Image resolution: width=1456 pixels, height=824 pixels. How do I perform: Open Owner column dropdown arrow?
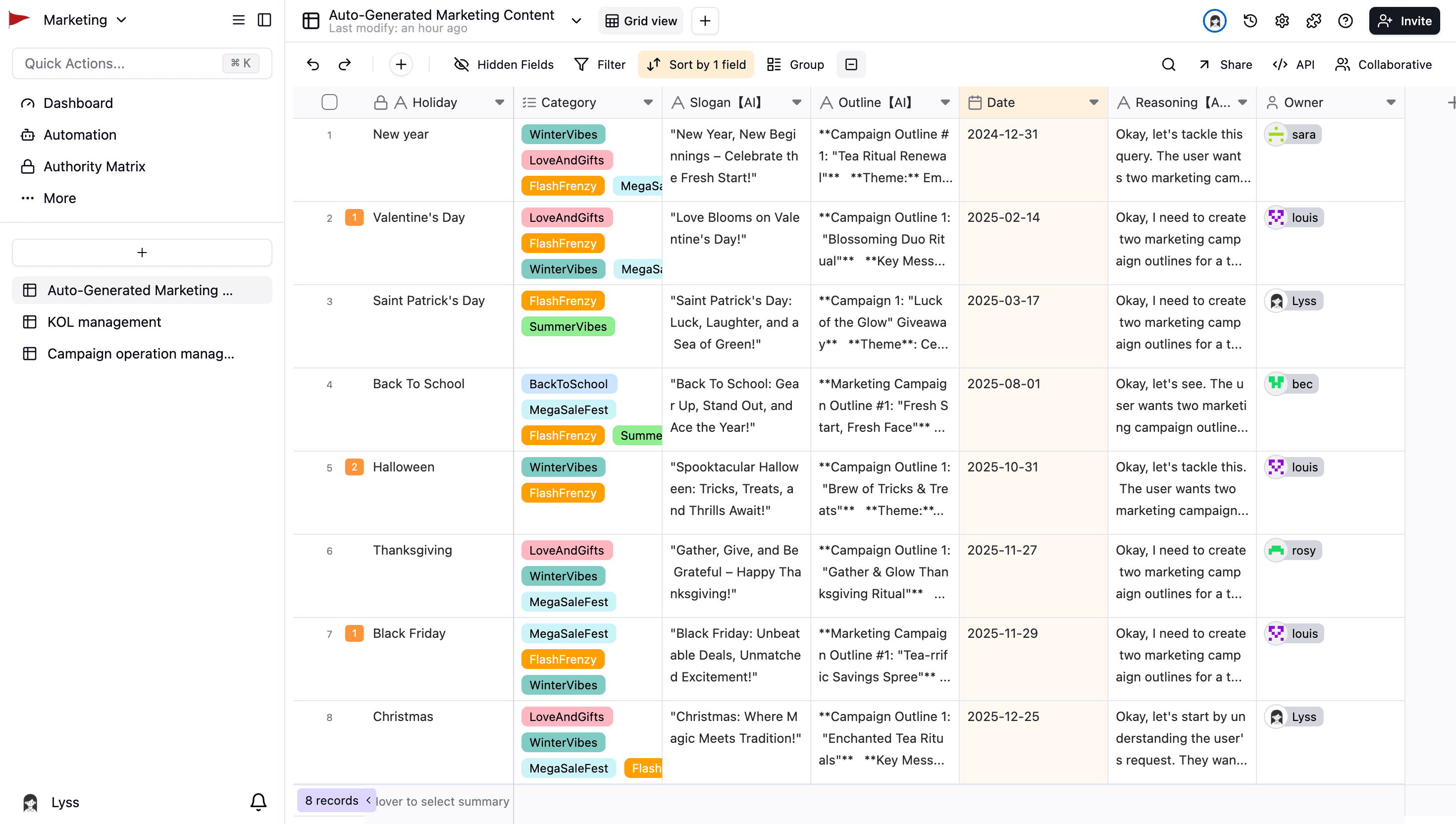tap(1391, 103)
